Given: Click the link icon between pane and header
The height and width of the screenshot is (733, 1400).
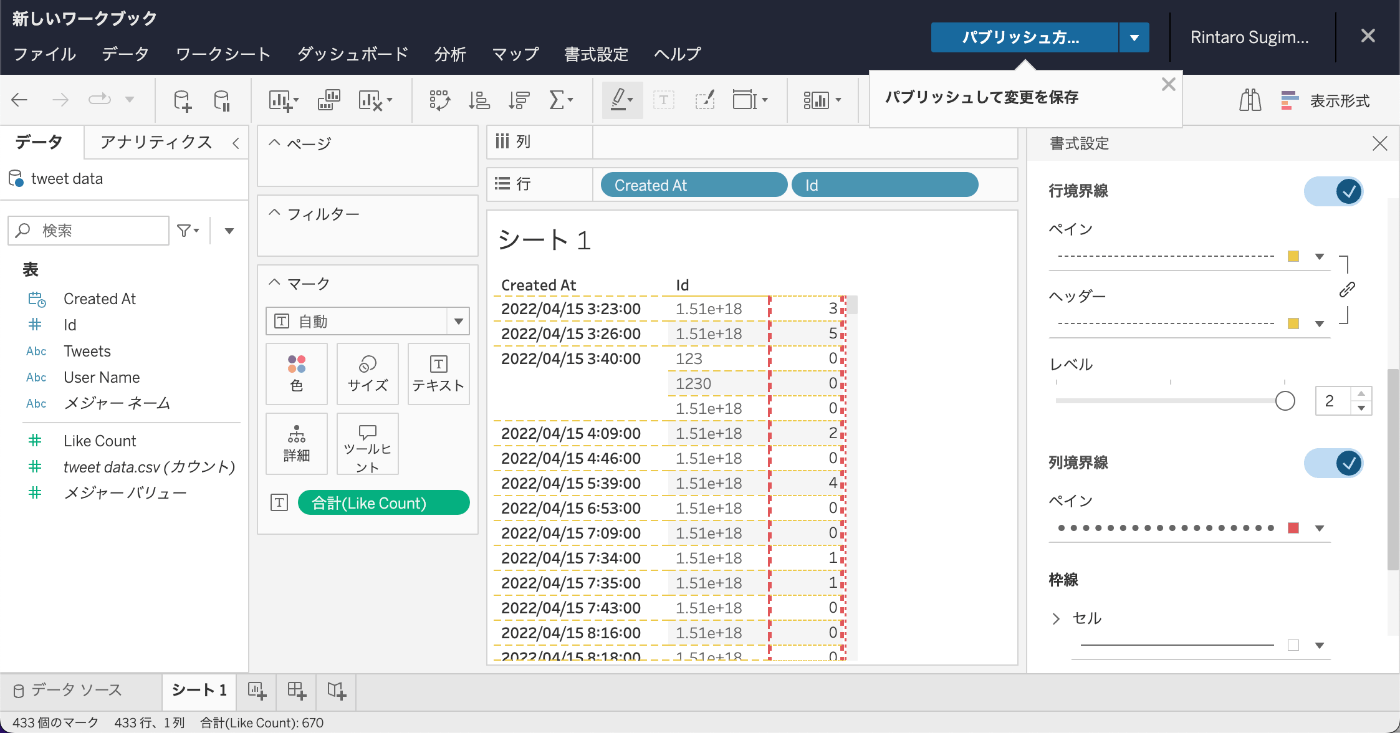Looking at the screenshot, I should coord(1347,290).
